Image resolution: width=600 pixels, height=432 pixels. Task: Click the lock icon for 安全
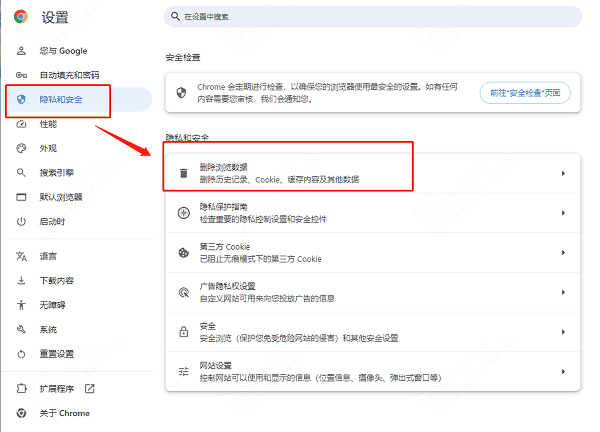click(x=183, y=331)
